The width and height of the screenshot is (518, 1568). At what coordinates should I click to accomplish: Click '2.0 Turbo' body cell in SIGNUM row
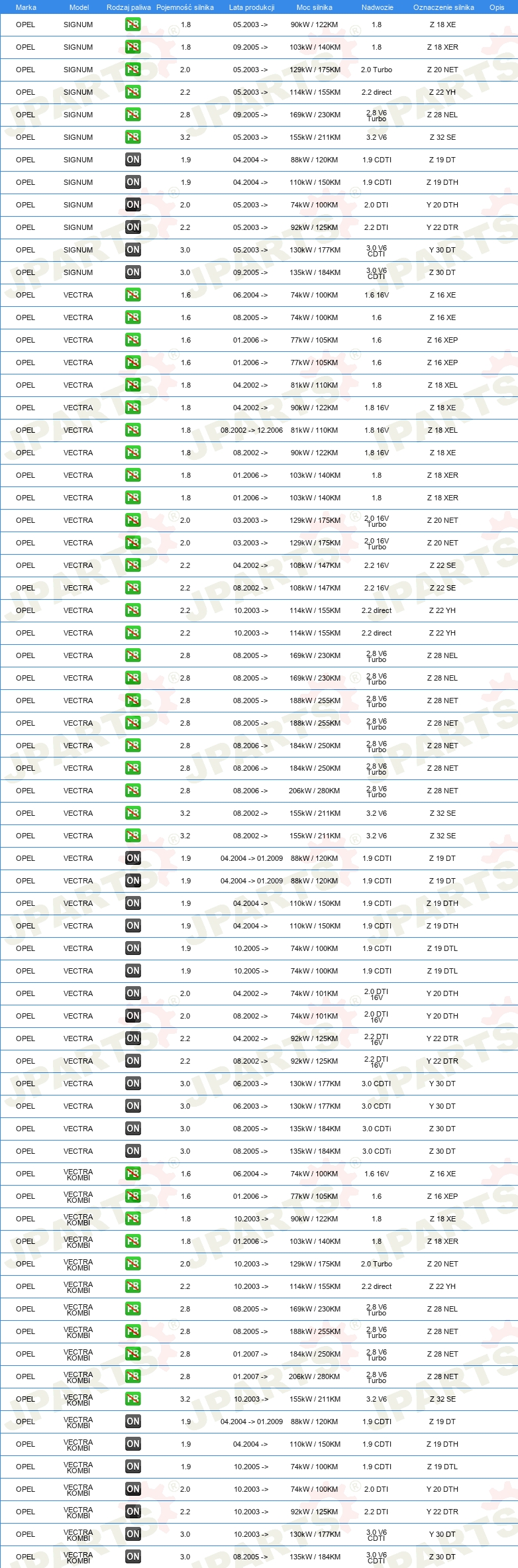(376, 70)
